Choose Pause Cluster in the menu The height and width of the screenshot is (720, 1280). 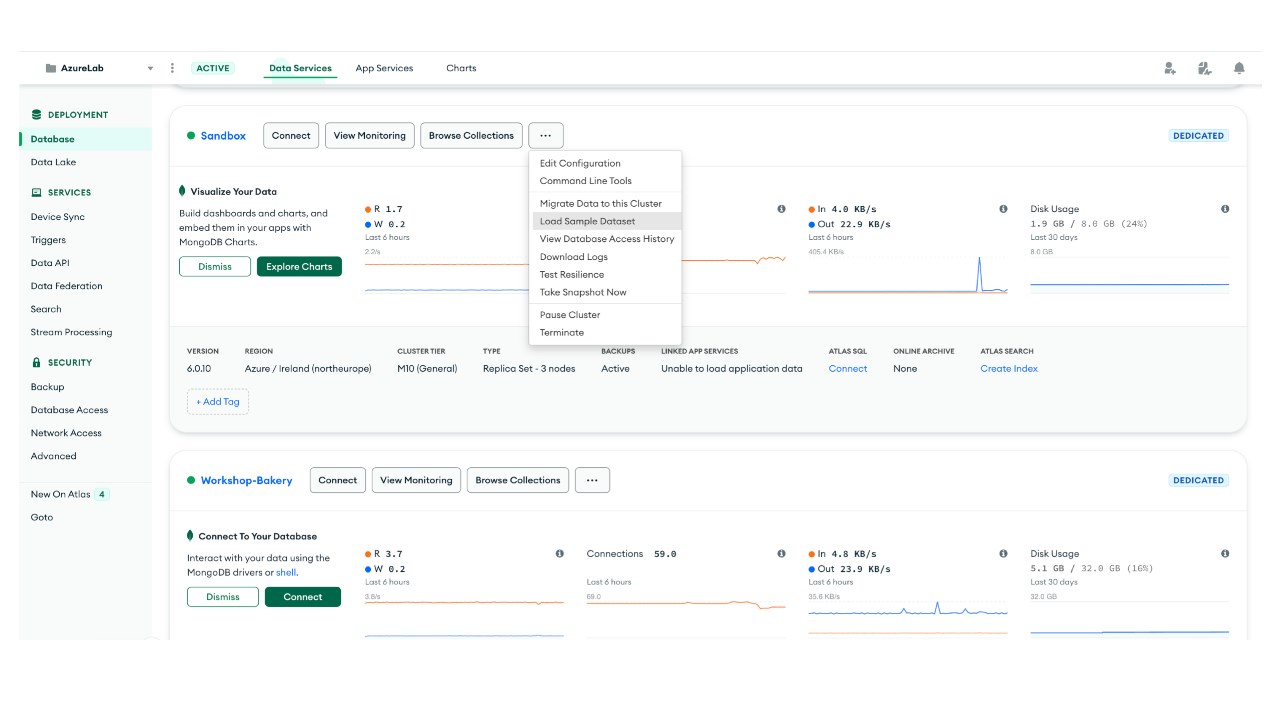click(570, 315)
